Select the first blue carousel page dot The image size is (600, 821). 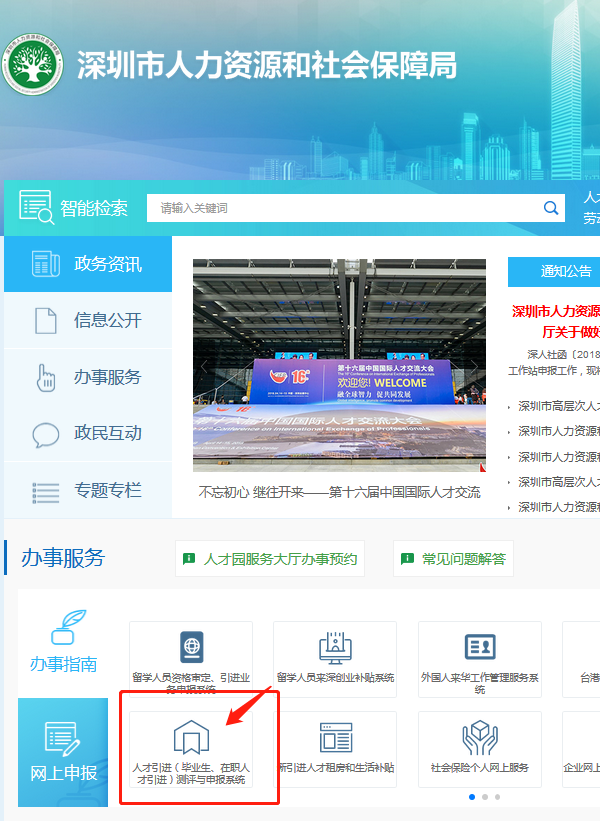pos(472,797)
